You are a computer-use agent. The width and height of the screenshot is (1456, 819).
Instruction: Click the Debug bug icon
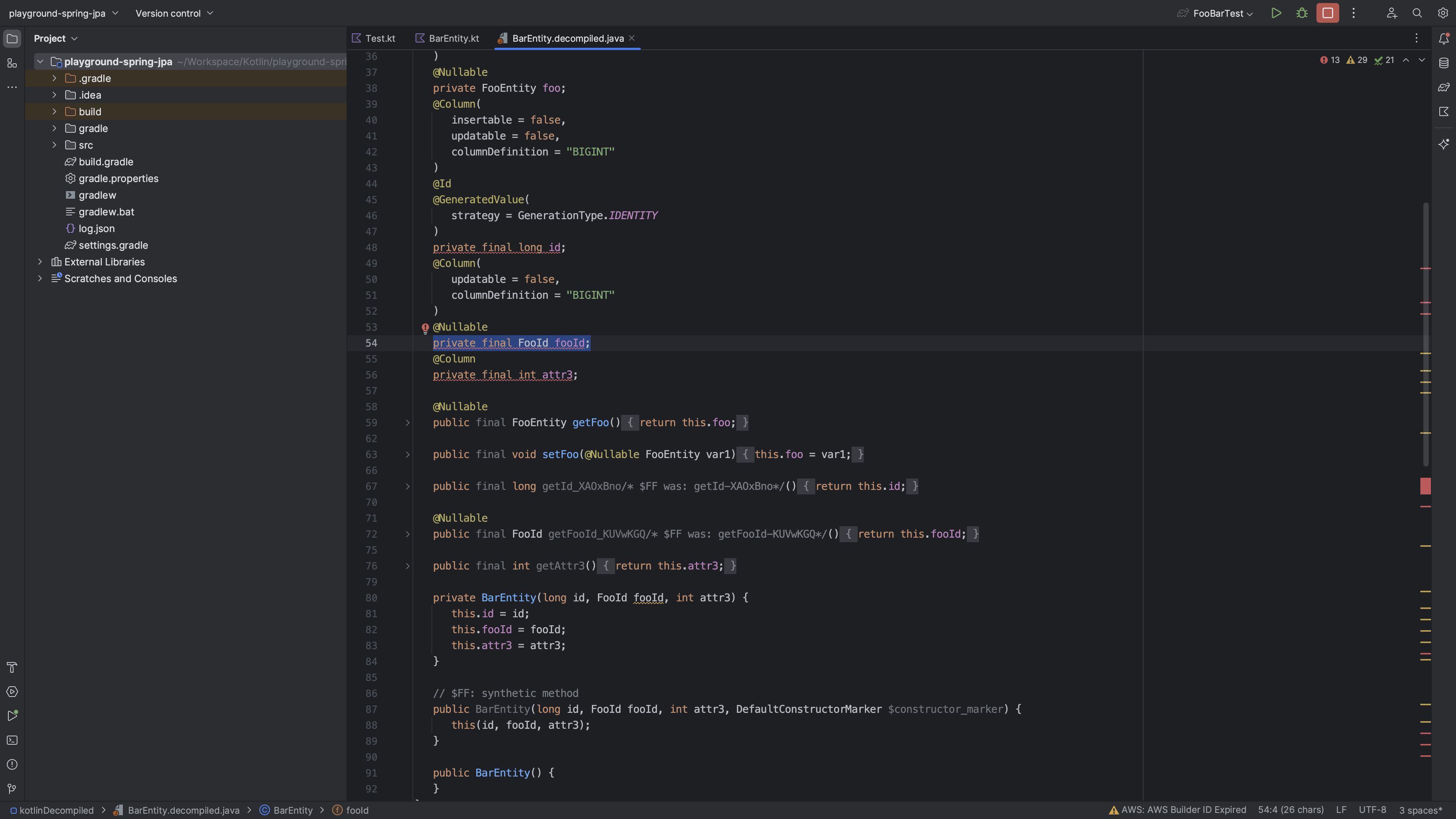[1302, 13]
